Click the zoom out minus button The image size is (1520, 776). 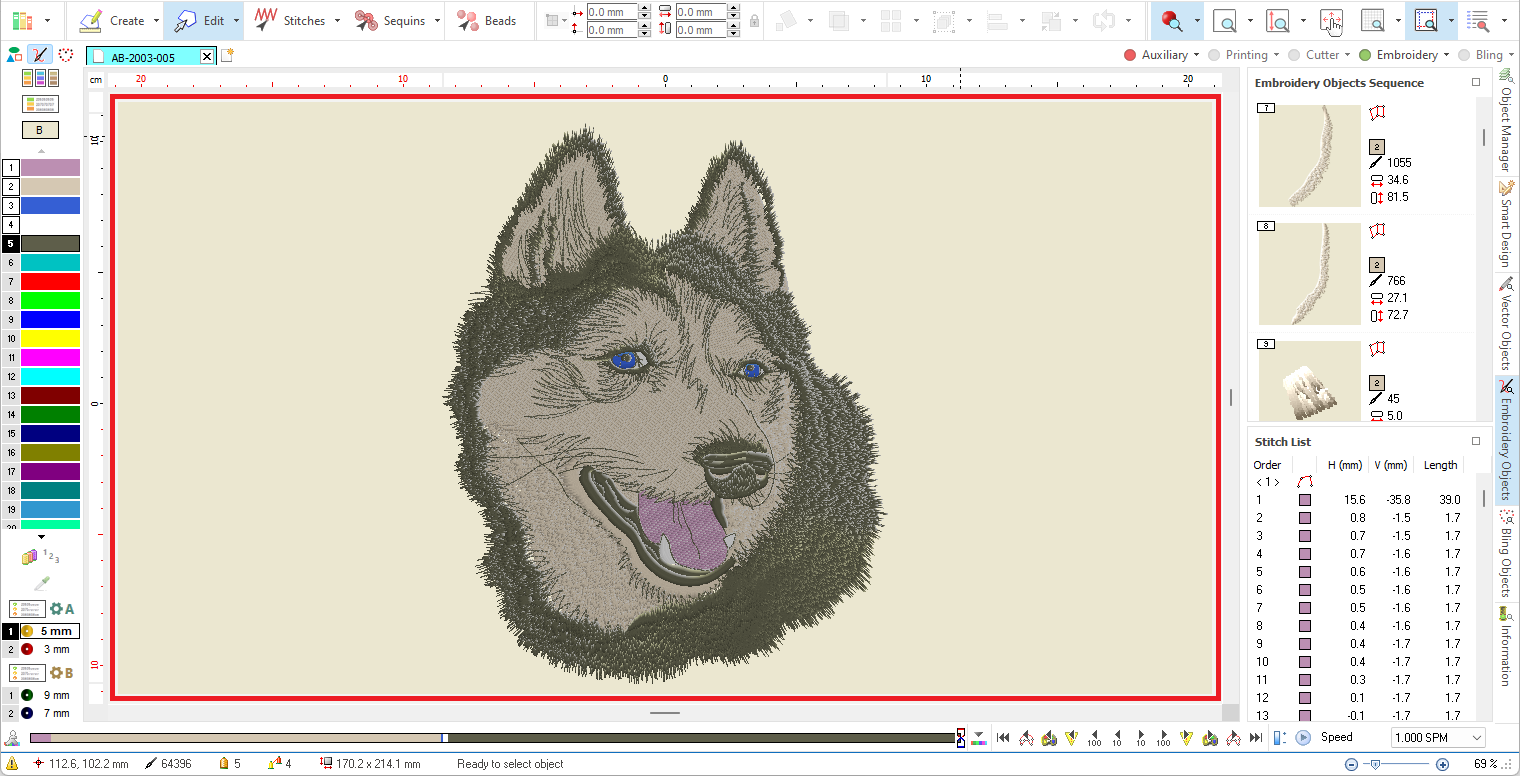1351,764
